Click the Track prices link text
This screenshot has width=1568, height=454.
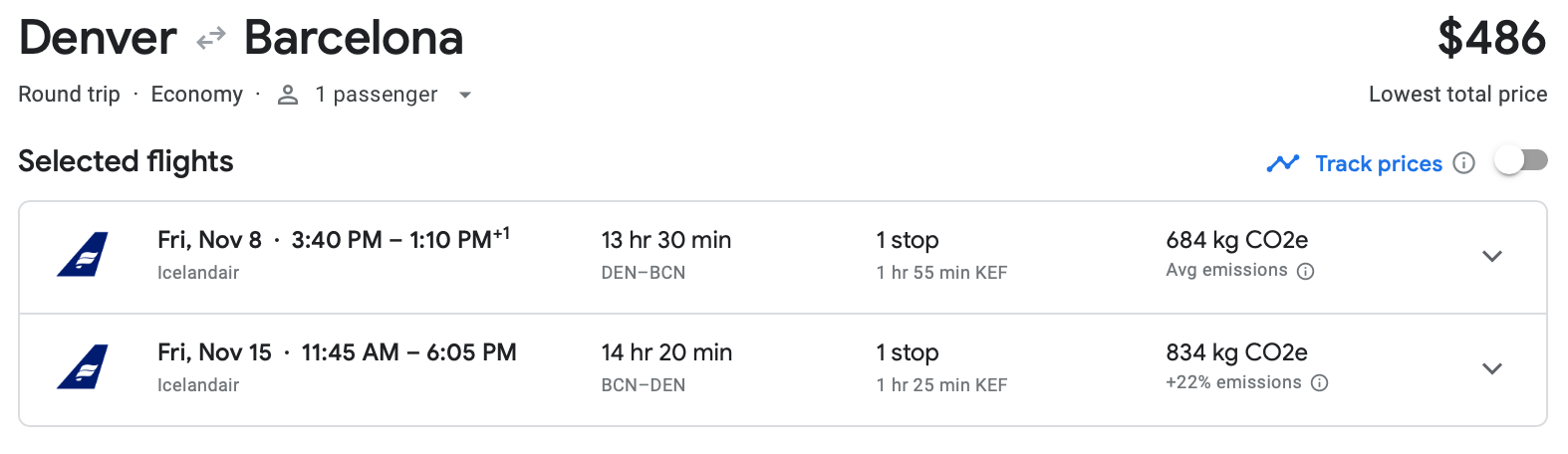[x=1378, y=163]
